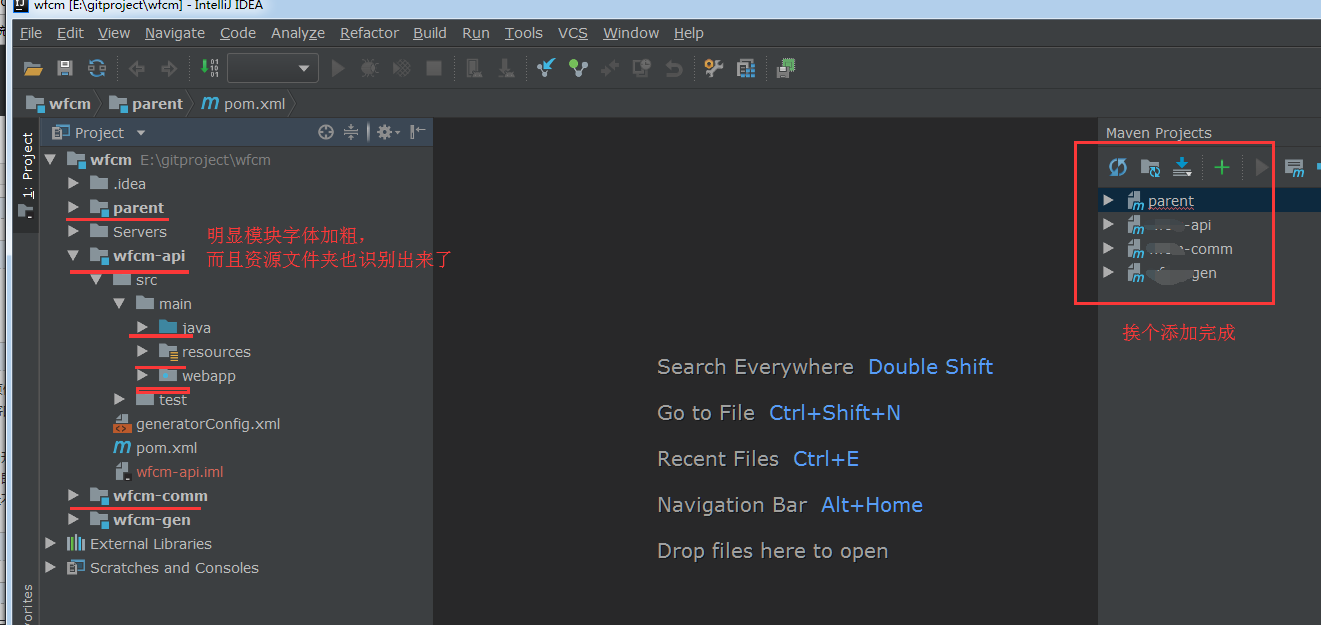
Task: Click the VCS Update Project icon
Action: tap(546, 68)
